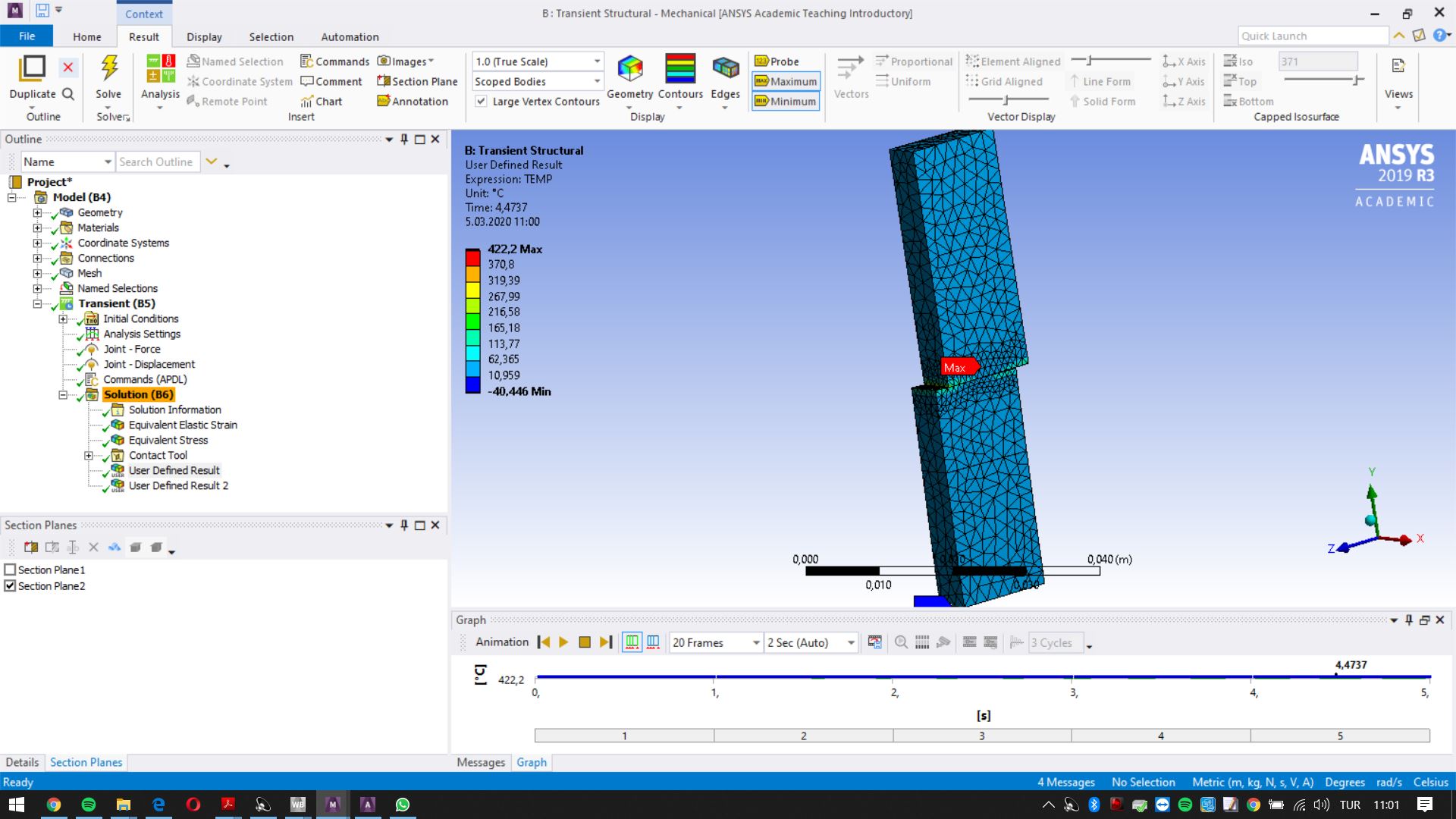Open the result scale dropdown showing 1.0 (True Scale)
Image resolution: width=1456 pixels, height=819 pixels.
tap(598, 61)
